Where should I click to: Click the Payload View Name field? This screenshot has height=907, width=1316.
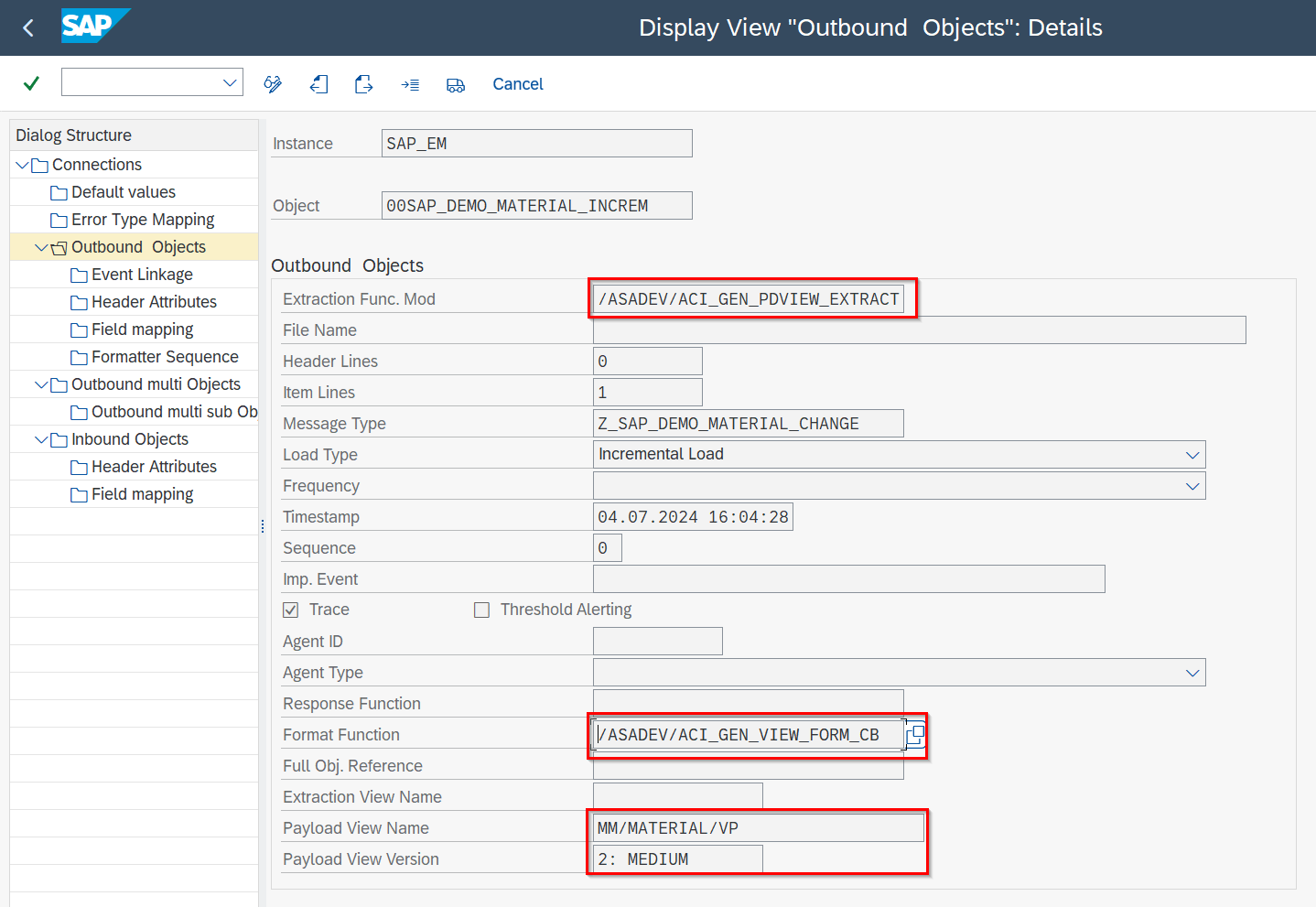coord(759,828)
